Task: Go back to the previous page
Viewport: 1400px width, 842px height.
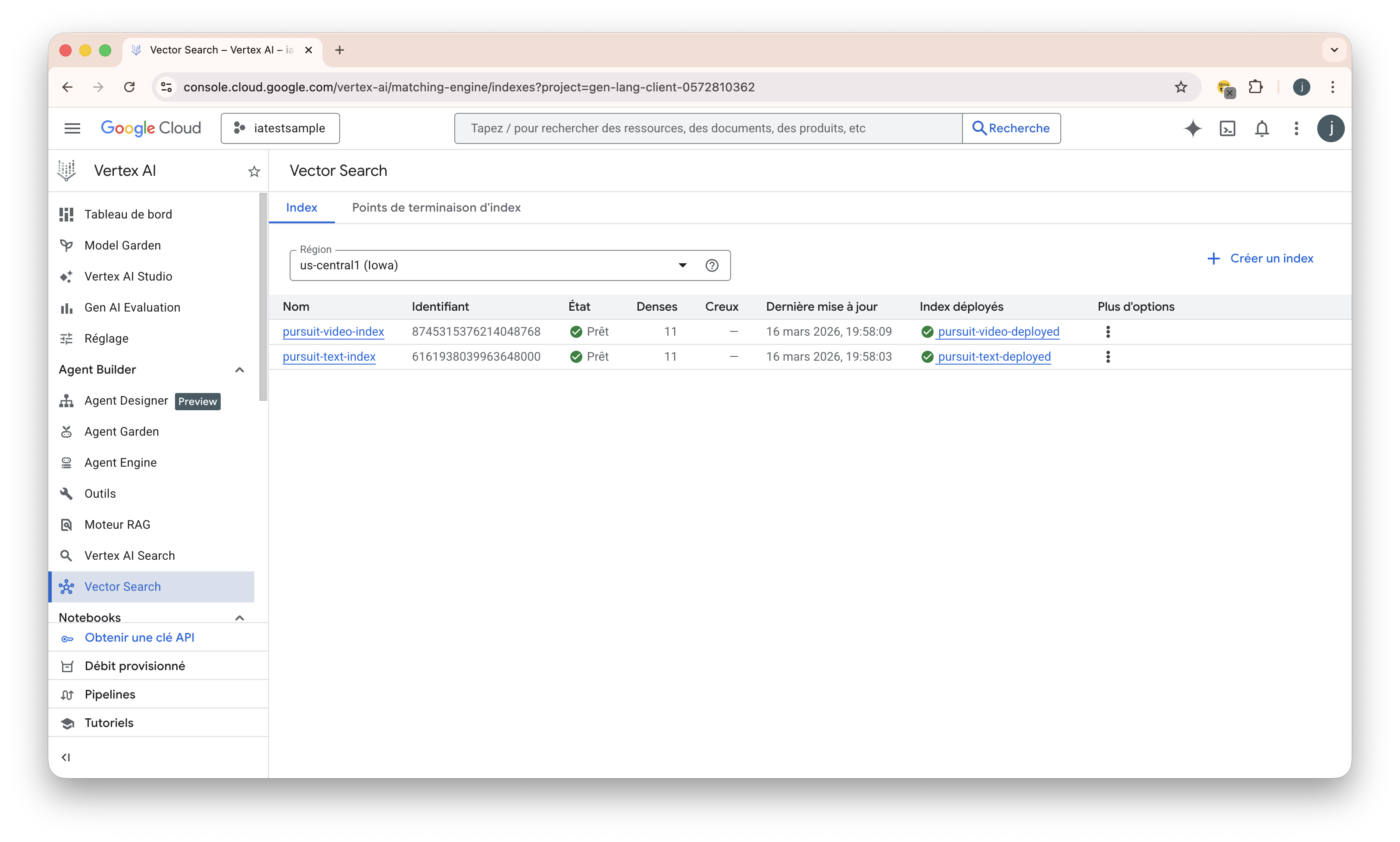Action: click(68, 87)
